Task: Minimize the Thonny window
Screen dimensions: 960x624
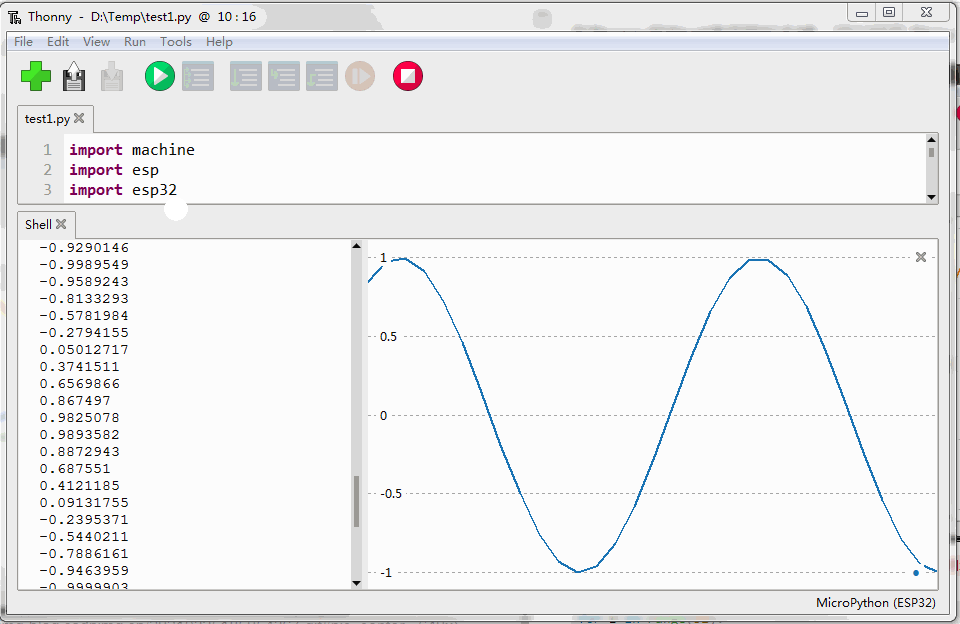Action: (862, 13)
